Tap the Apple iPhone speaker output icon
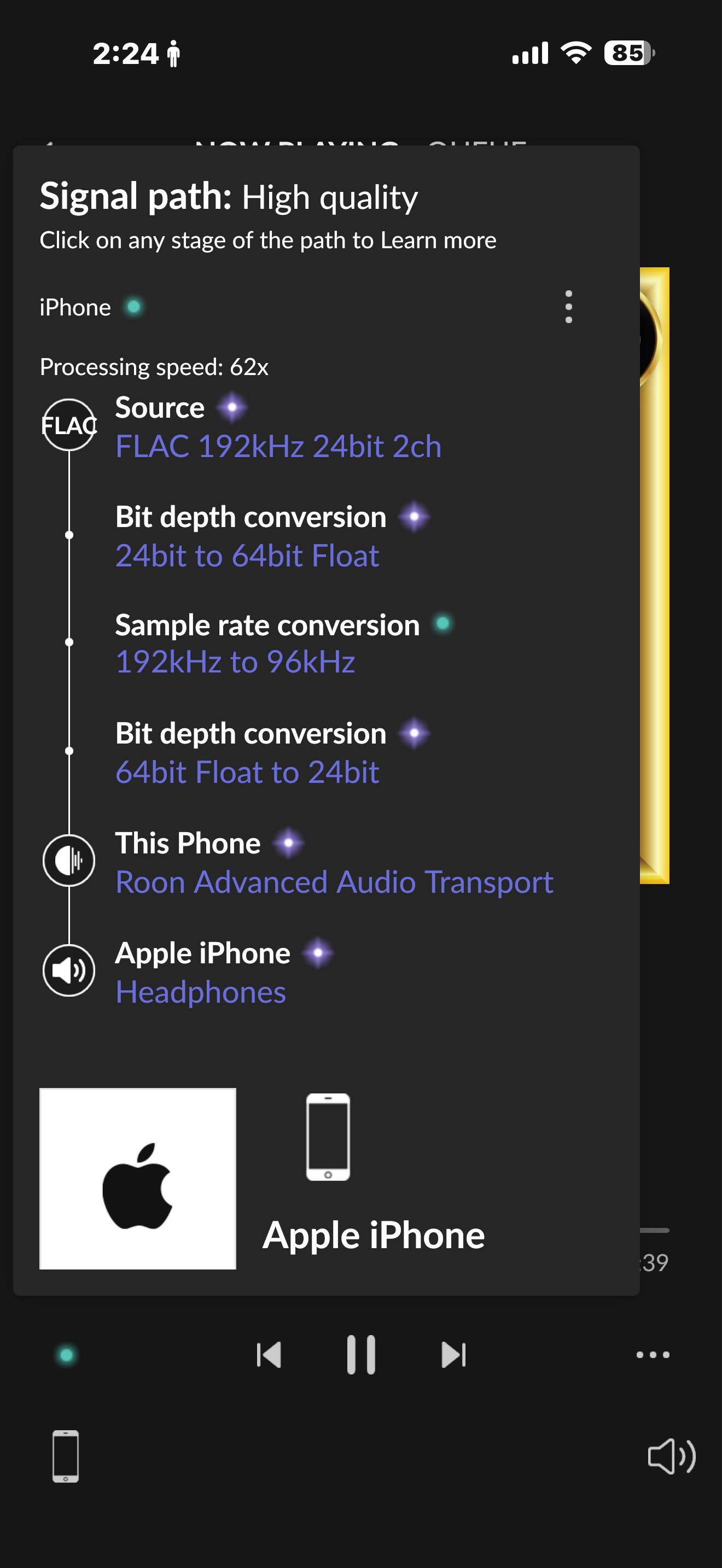 pos(69,970)
